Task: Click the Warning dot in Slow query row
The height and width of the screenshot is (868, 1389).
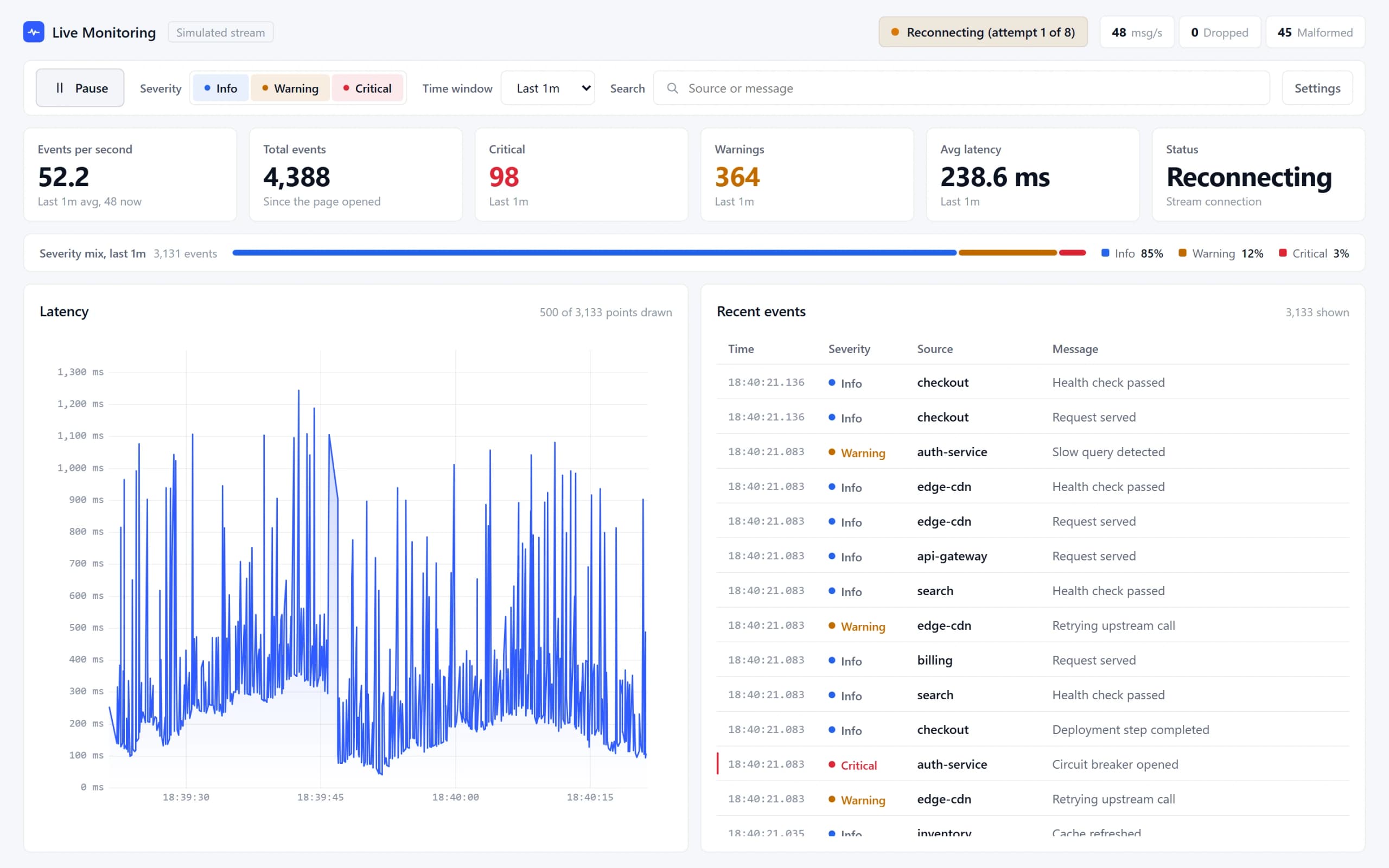Action: 832,452
